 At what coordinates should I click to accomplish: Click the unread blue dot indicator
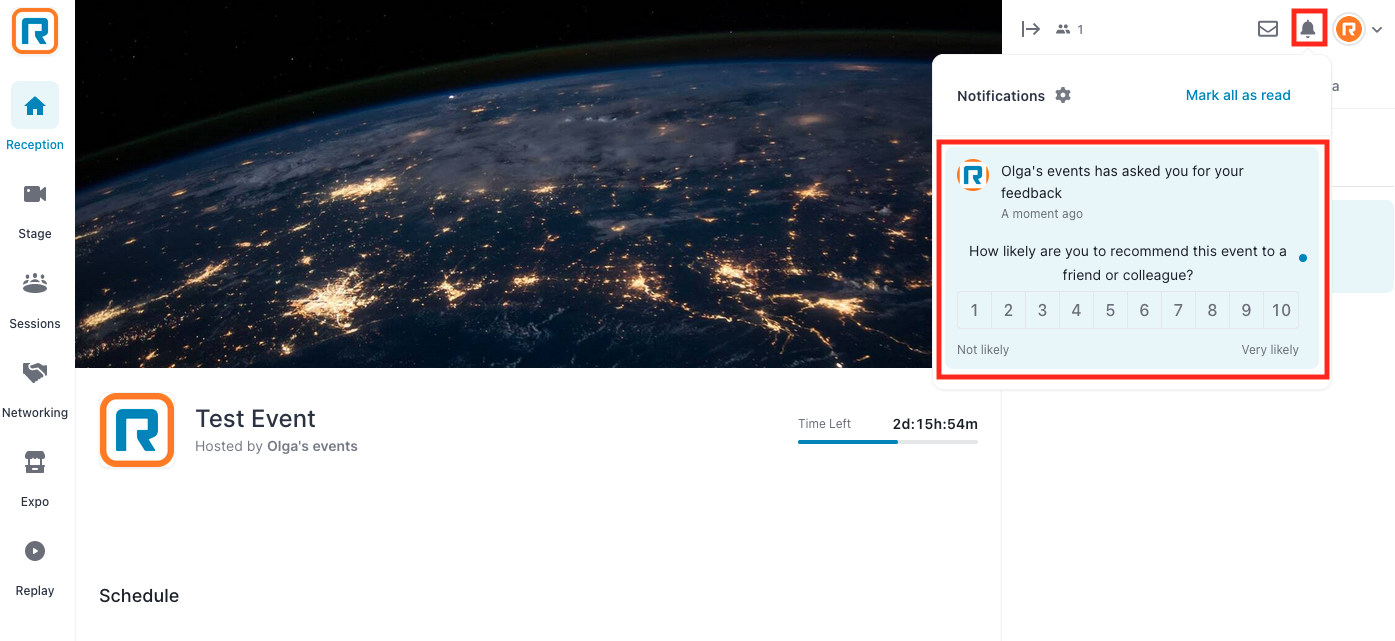click(x=1303, y=258)
